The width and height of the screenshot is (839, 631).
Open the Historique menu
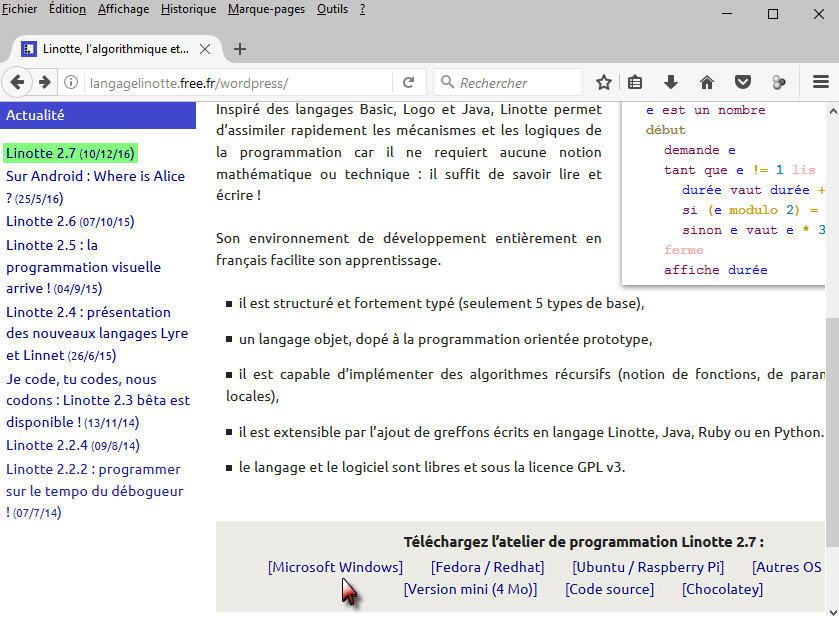[188, 9]
